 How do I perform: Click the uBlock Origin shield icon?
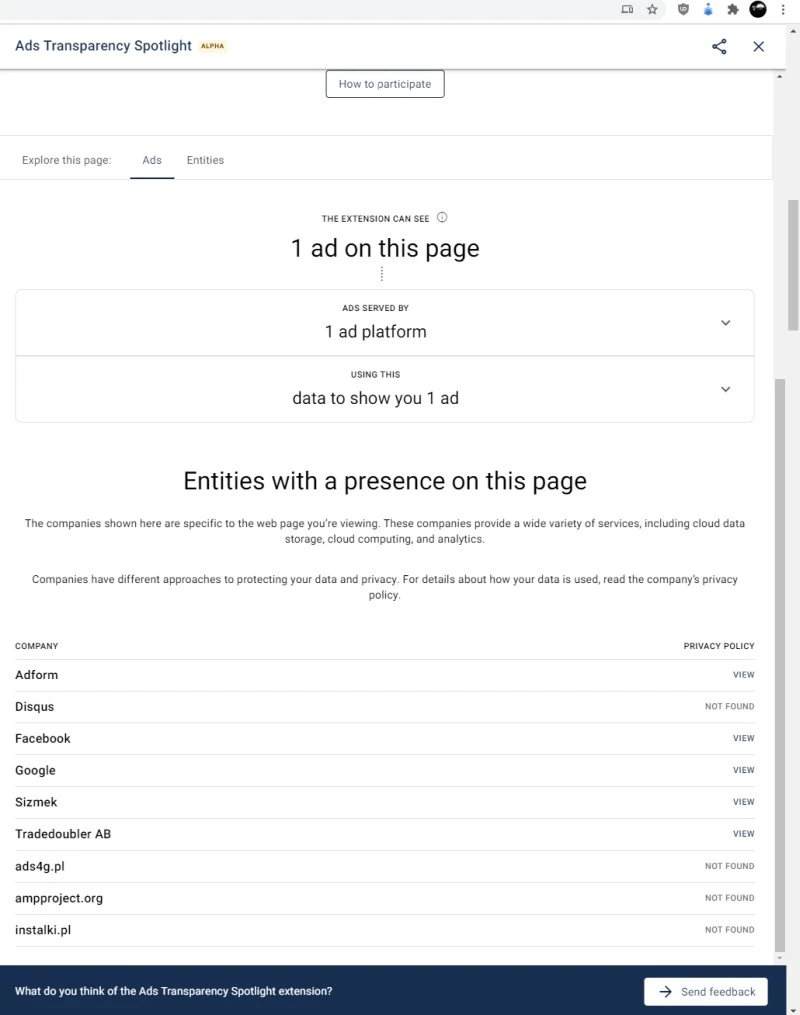(x=683, y=9)
